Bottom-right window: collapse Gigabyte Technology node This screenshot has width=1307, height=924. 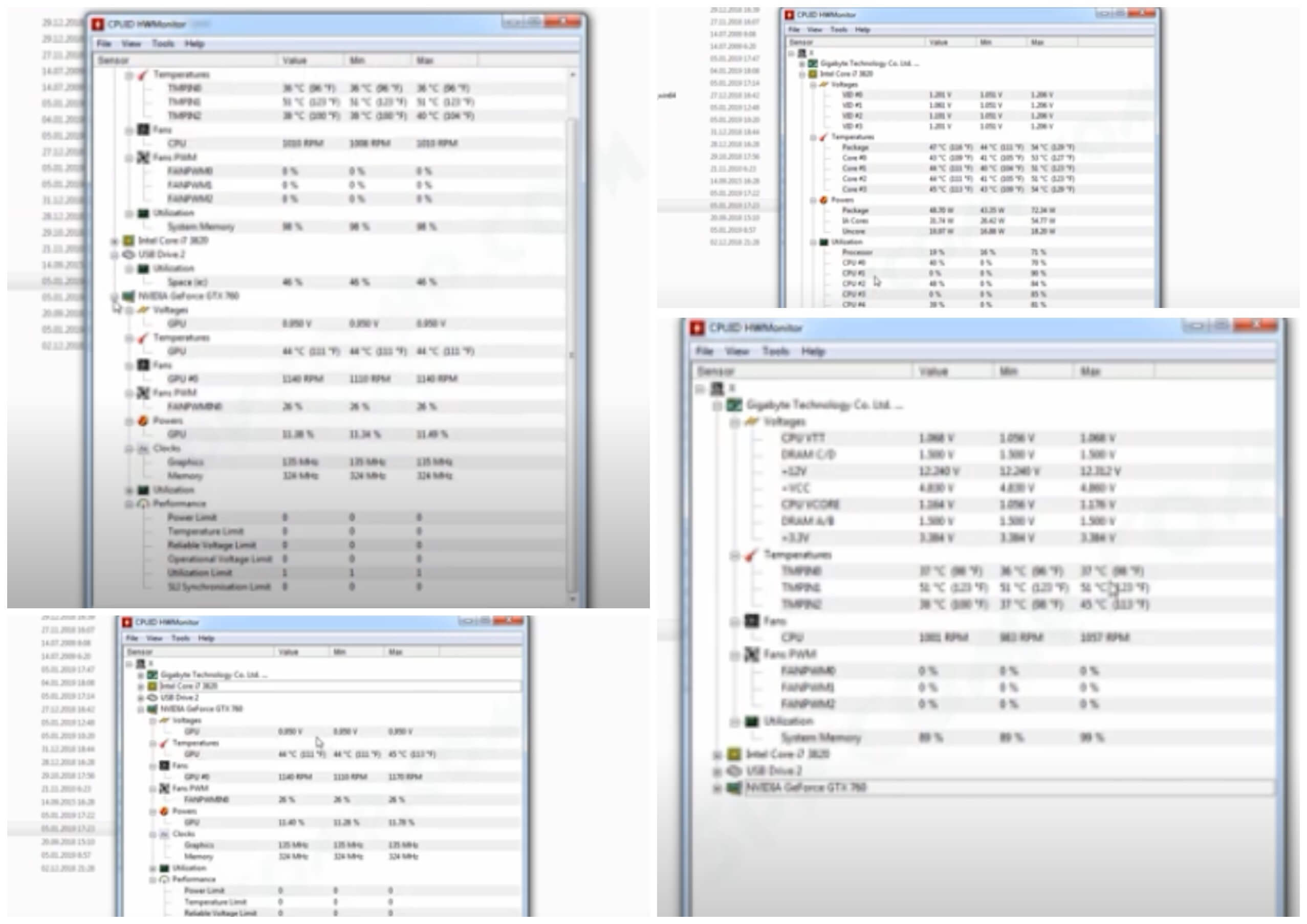[717, 406]
